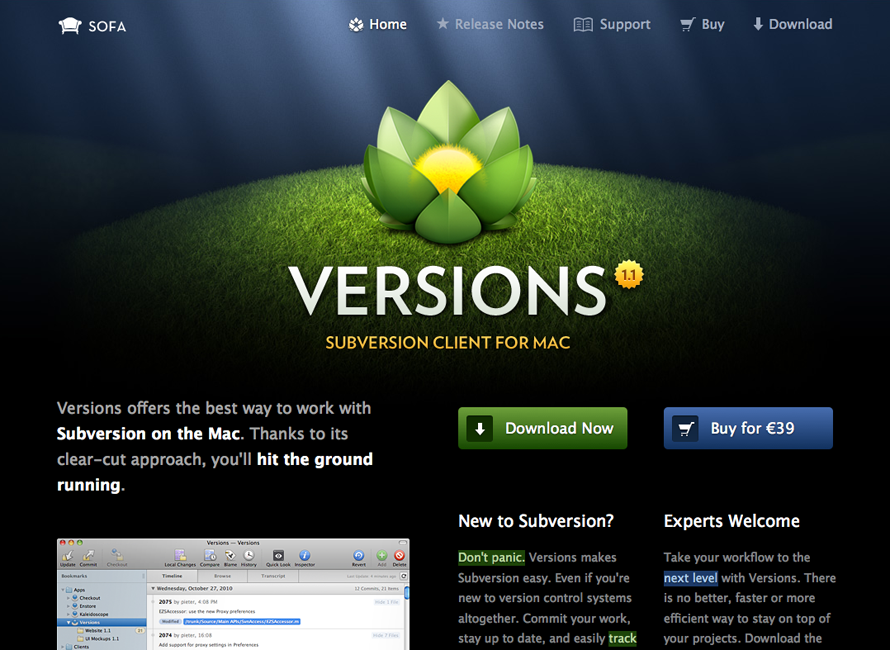Viewport: 890px width, 650px height.
Task: Select the Transcript tab in app screenshot
Action: click(273, 576)
